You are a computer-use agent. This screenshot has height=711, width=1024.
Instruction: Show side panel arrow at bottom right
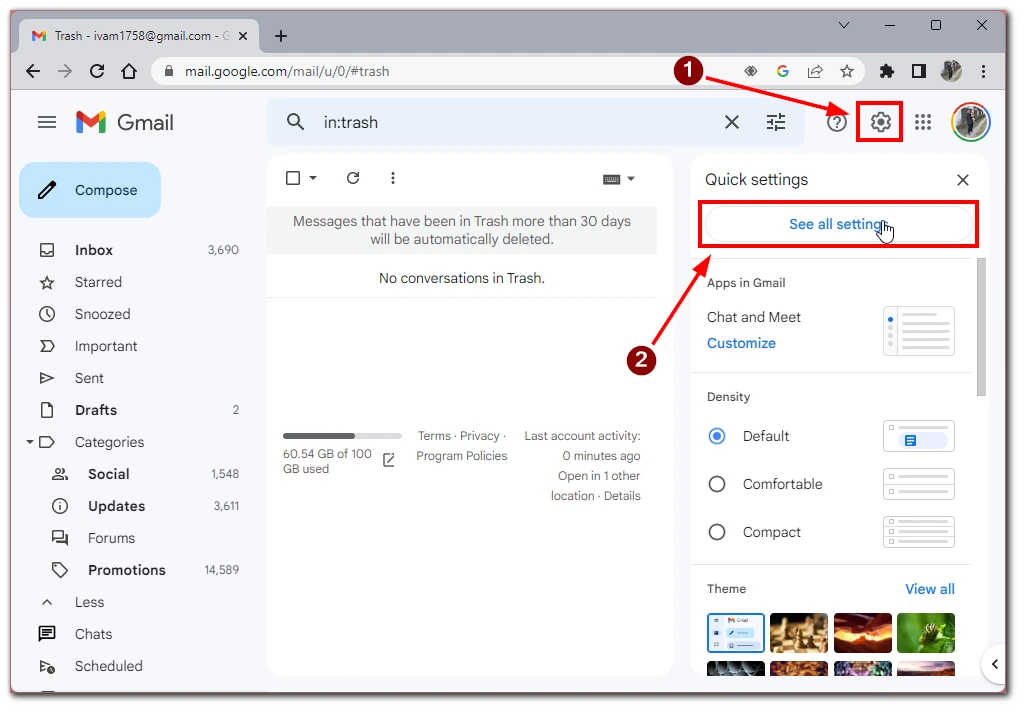click(x=995, y=665)
